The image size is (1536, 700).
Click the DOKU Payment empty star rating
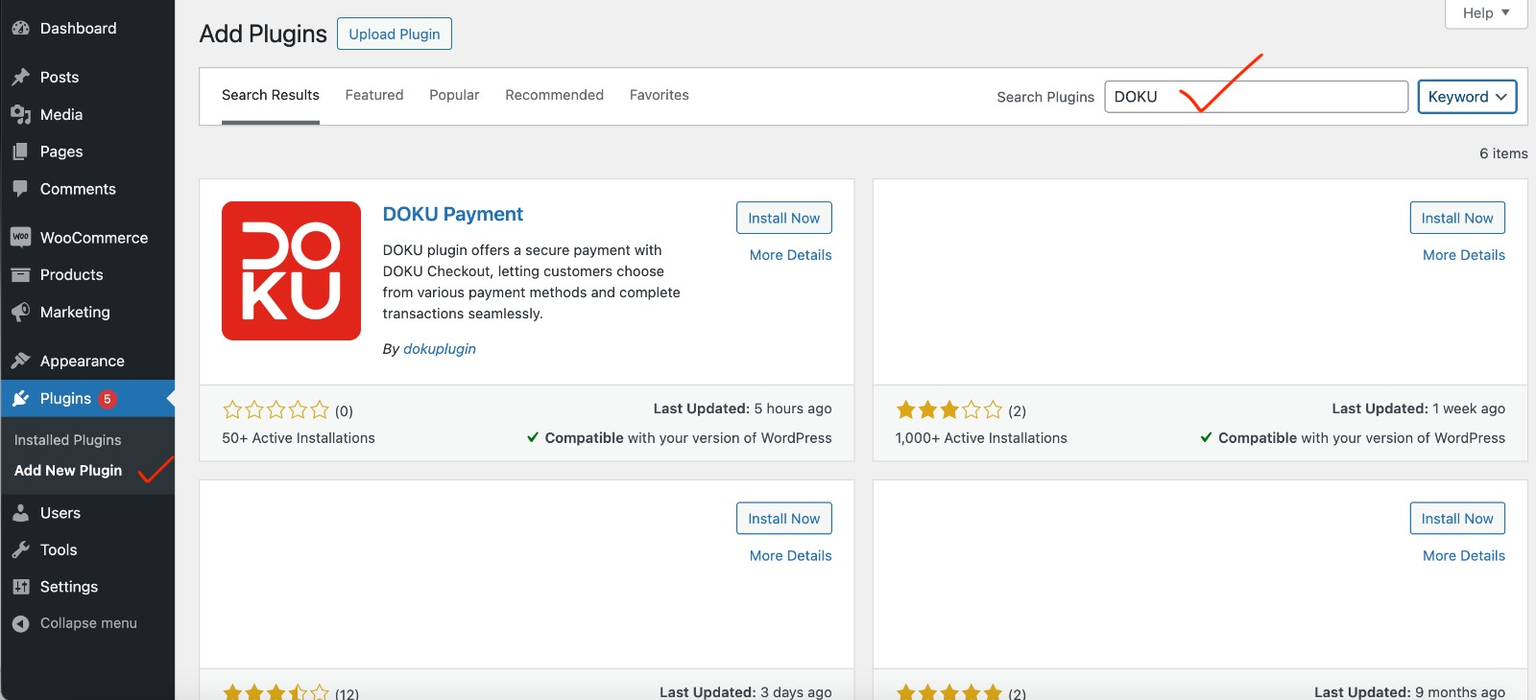(x=276, y=410)
